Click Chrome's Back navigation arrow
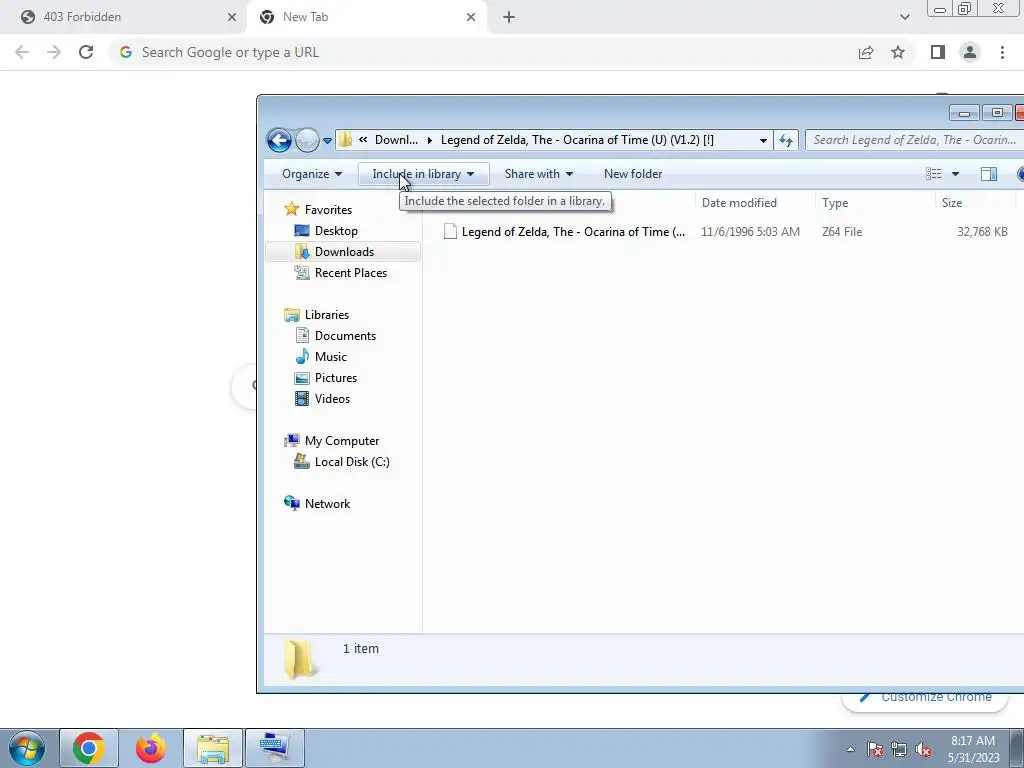Screen dimensions: 1024x768 (x=22, y=52)
